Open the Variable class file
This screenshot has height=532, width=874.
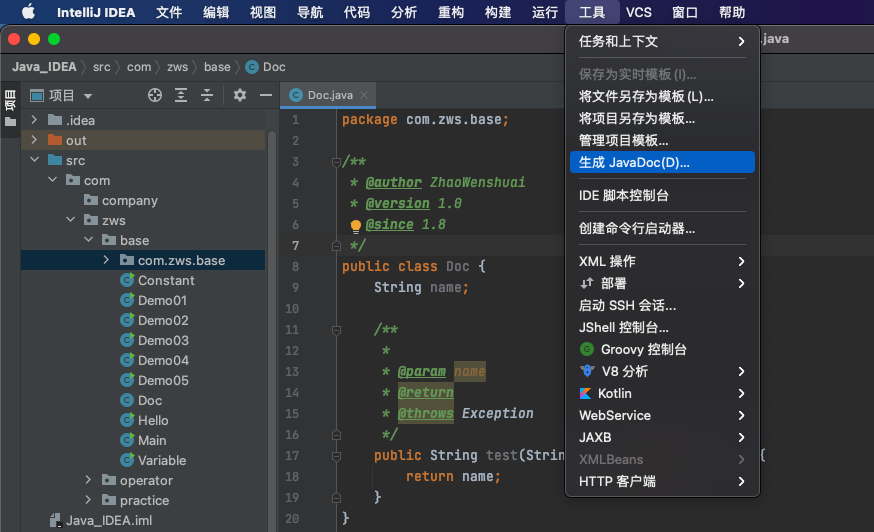point(162,461)
